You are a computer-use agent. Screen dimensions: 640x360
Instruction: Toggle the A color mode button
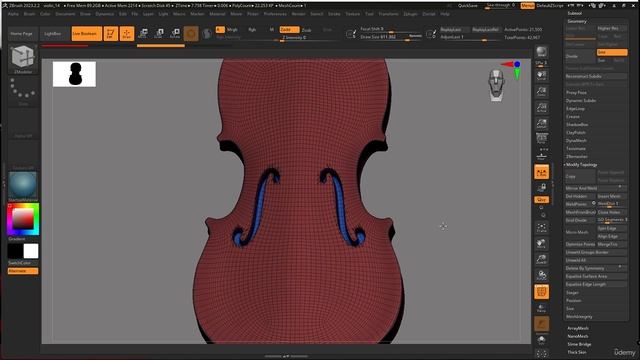pos(220,30)
